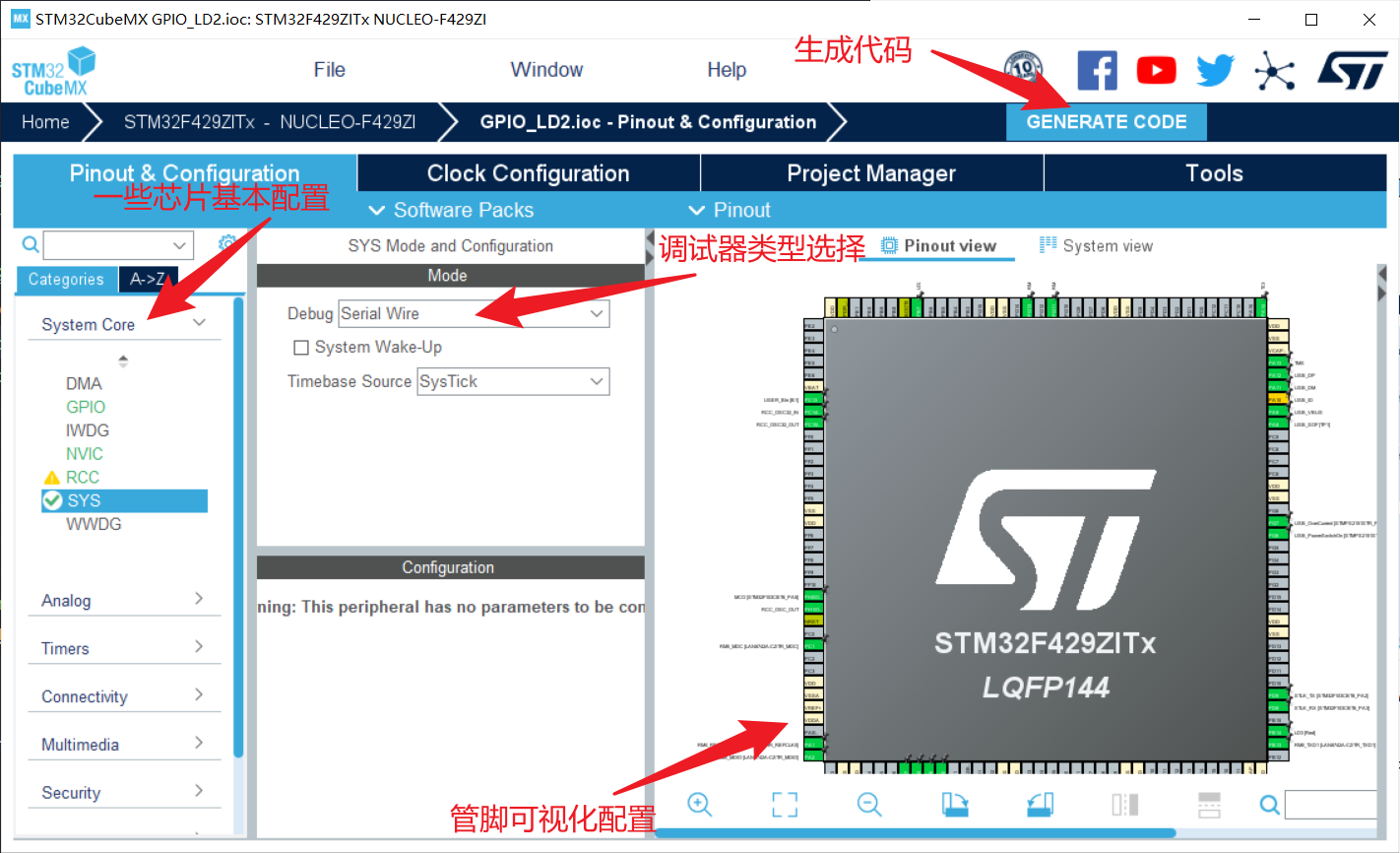Show the Categories peripheral list tab
The height and width of the screenshot is (853, 1400).
[x=66, y=280]
